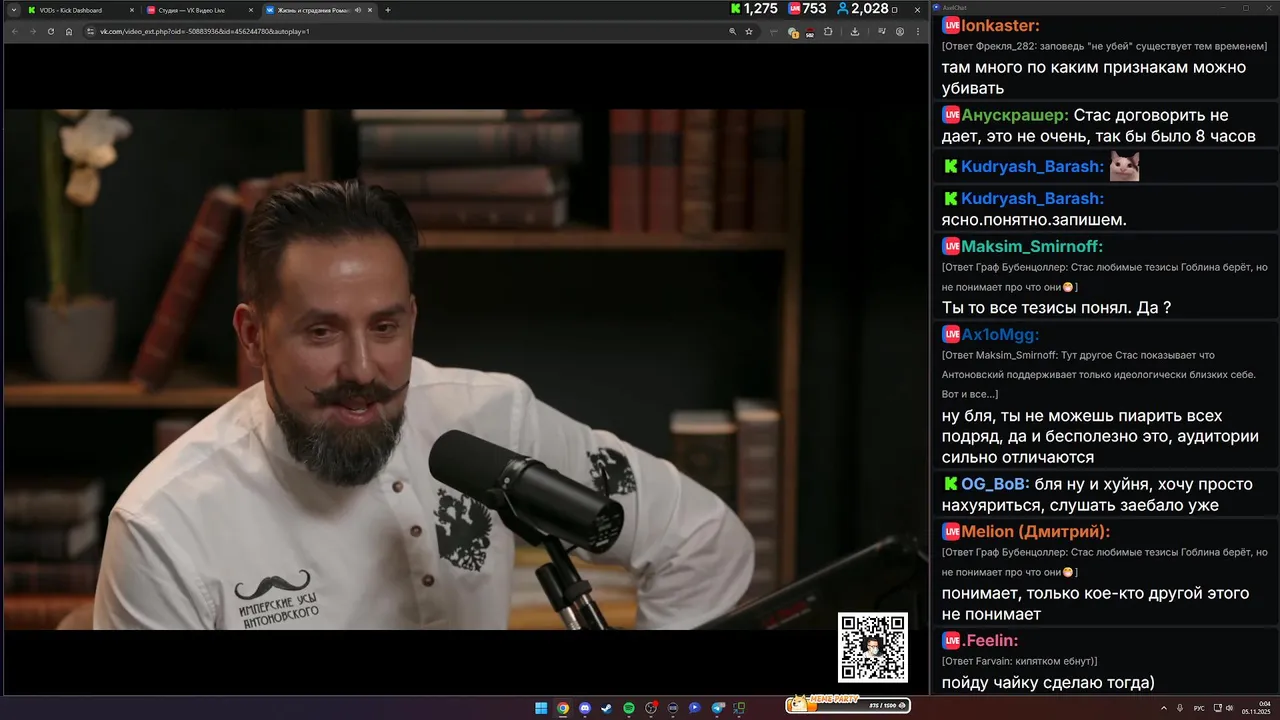
Task: Select username Maksim_Smirnoff in AxelChat
Action: 1032,246
